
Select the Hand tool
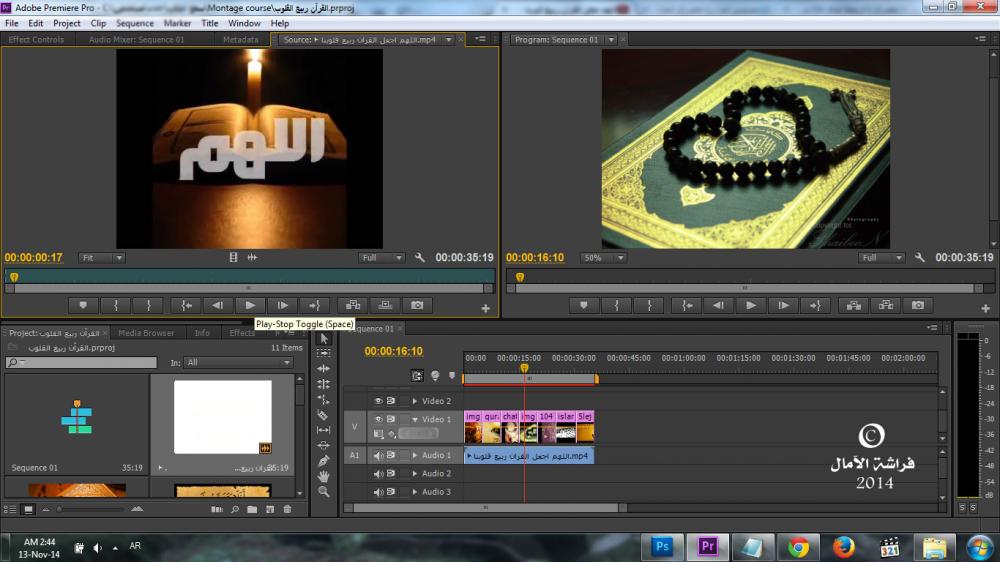(x=323, y=477)
